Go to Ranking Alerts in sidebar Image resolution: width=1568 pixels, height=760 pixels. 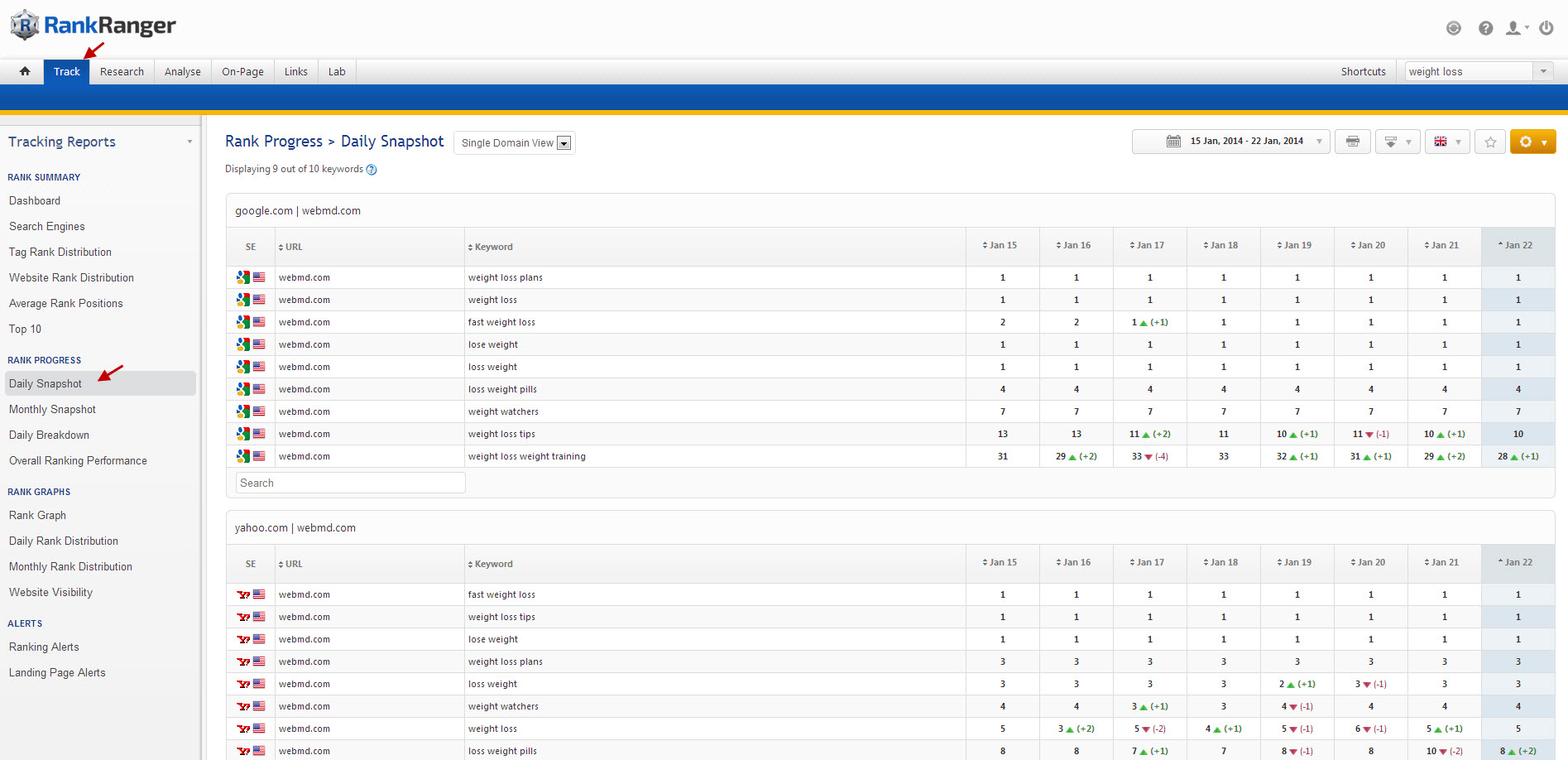(x=44, y=647)
